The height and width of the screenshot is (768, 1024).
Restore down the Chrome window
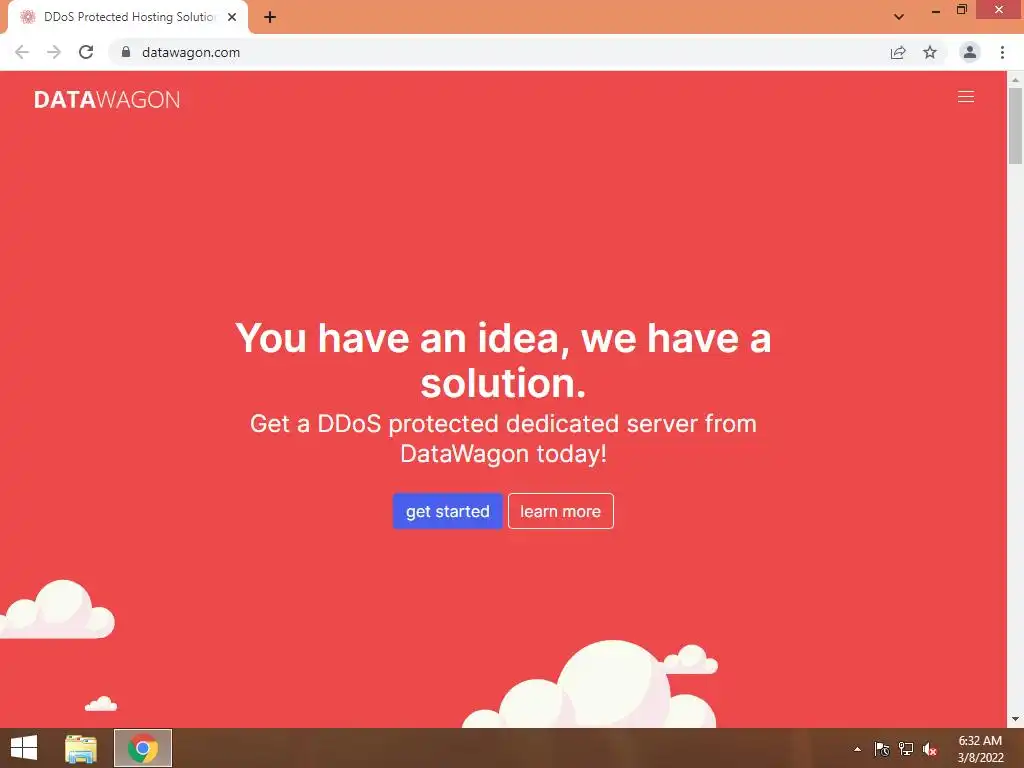962,10
